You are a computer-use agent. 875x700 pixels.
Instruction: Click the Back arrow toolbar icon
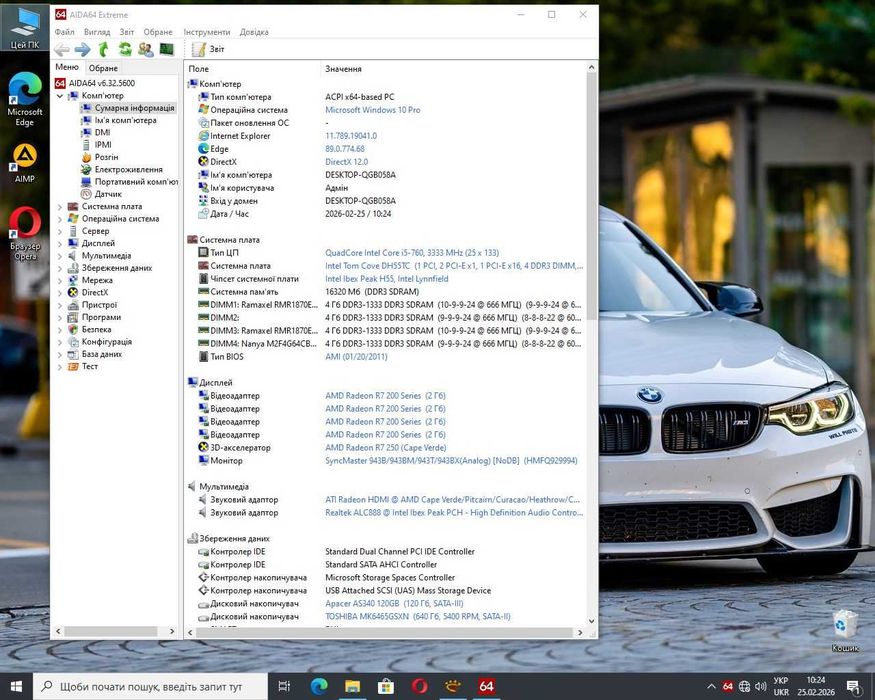pyautogui.click(x=61, y=50)
